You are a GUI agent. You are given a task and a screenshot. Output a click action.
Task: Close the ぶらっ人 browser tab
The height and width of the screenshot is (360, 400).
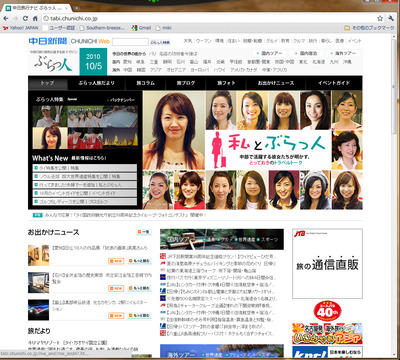pyautogui.click(x=68, y=7)
